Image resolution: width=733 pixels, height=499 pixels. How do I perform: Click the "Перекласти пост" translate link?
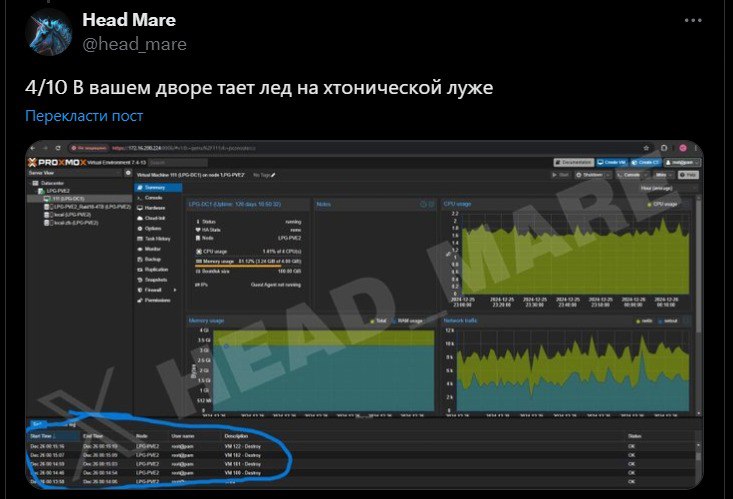coord(84,116)
